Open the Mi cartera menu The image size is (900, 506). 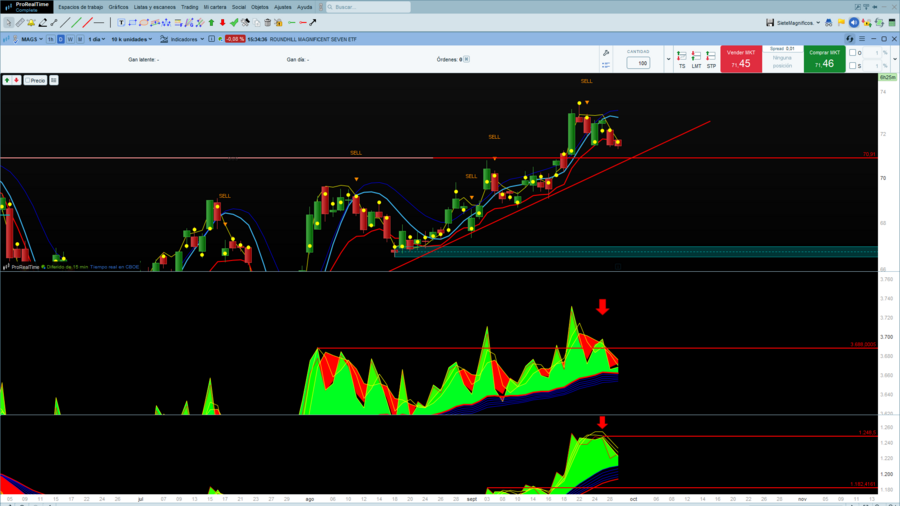215,7
